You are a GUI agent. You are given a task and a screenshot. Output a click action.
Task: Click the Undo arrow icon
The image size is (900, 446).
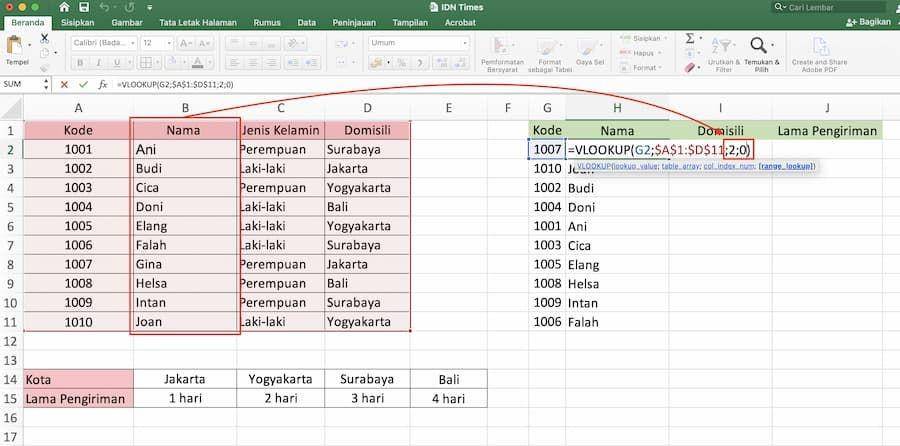pyautogui.click(x=104, y=7)
